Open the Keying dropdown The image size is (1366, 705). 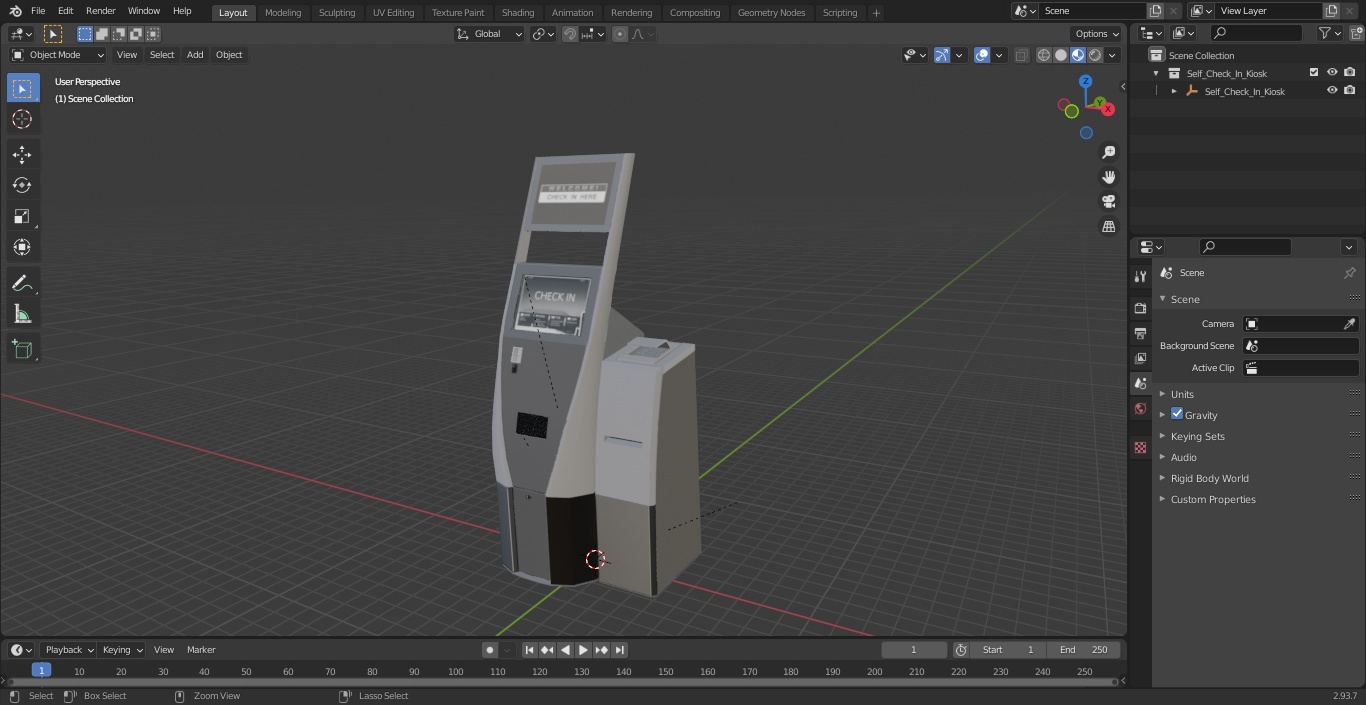122,650
